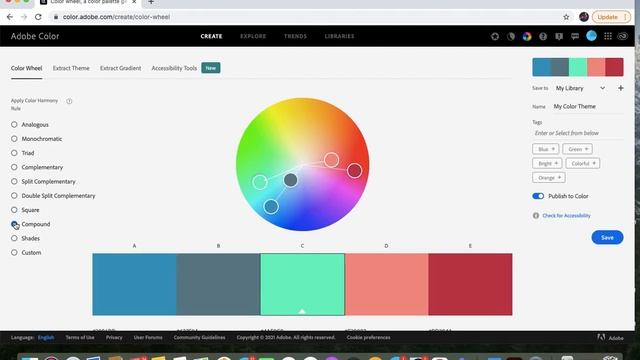Viewport: 640px width, 360px height.
Task: Switch to the Extract Gradient tab
Action: (x=120, y=68)
